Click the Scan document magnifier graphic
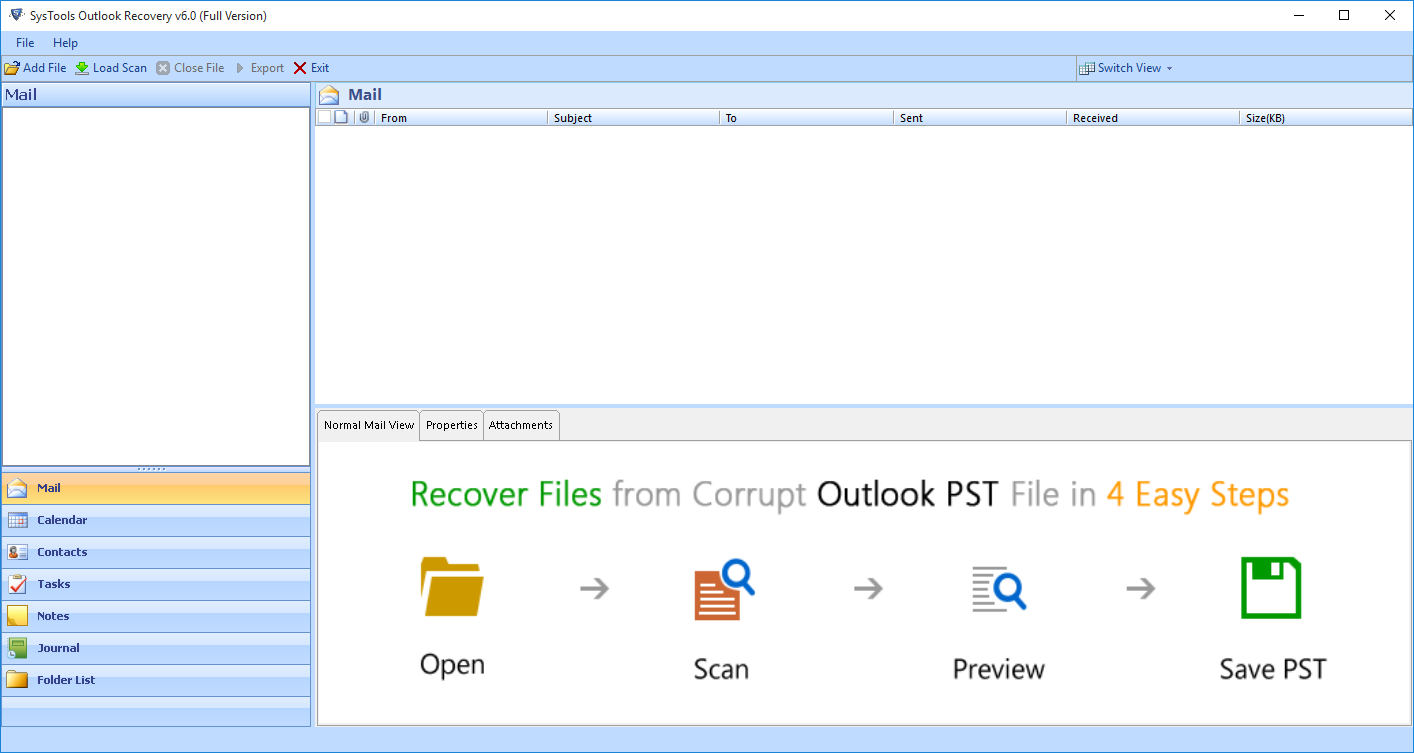 coord(724,590)
